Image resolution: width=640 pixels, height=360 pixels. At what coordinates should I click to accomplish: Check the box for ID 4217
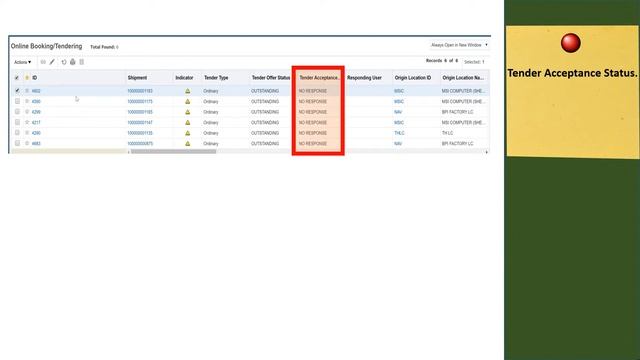click(17, 122)
